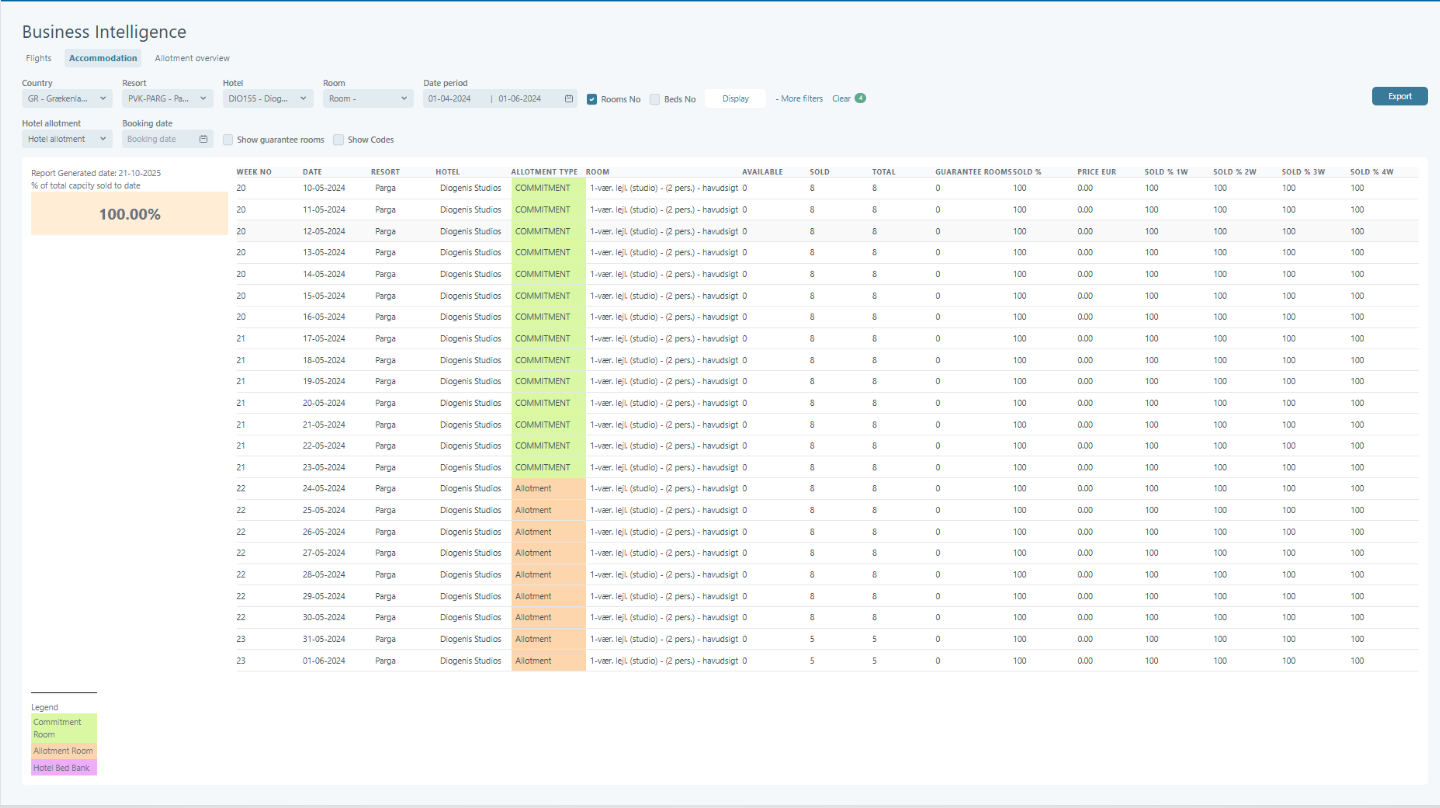Expand the Resort dropdown
This screenshot has width=1440, height=808.
167,99
